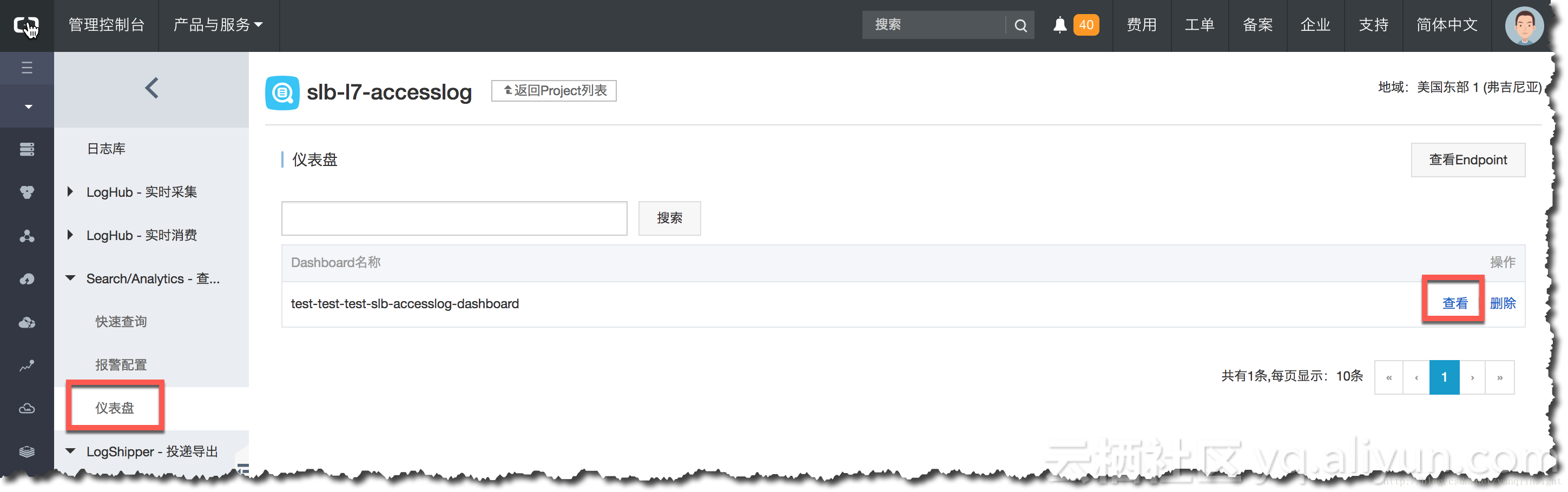Image resolution: width=1568 pixels, height=492 pixels.
Task: Collapse sidebar with the back chevron
Action: pyautogui.click(x=151, y=89)
